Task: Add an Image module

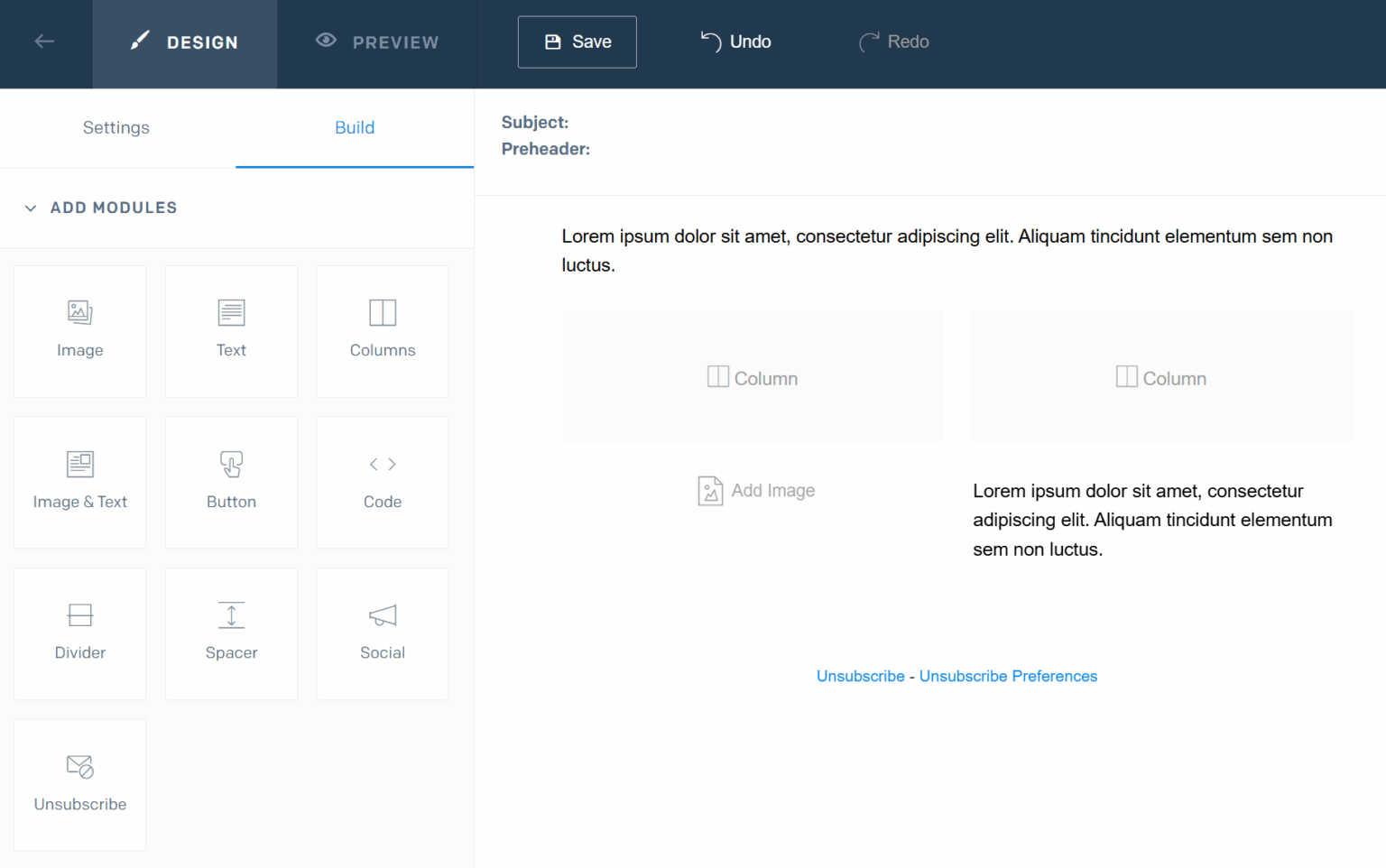Action: pos(79,331)
